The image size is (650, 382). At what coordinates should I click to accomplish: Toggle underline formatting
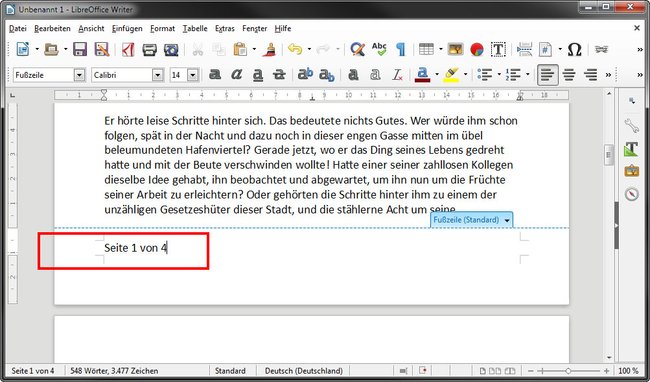coord(258,75)
